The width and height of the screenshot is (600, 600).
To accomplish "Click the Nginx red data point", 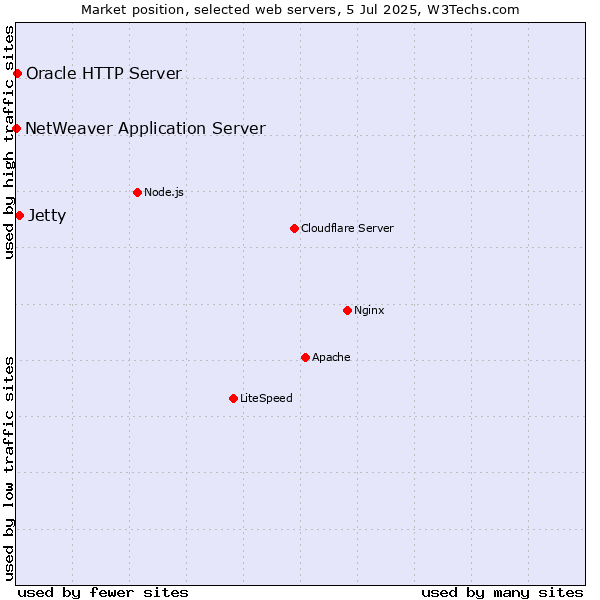I will coord(347,310).
